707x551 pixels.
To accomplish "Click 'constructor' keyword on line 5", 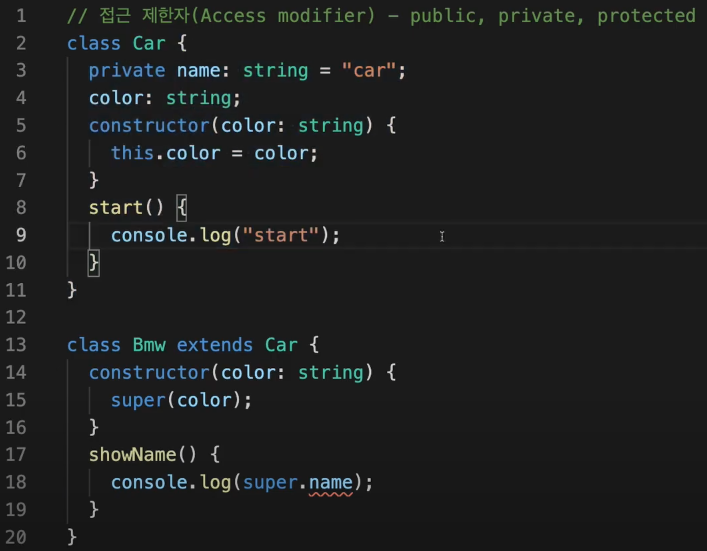I will pyautogui.click(x=149, y=126).
